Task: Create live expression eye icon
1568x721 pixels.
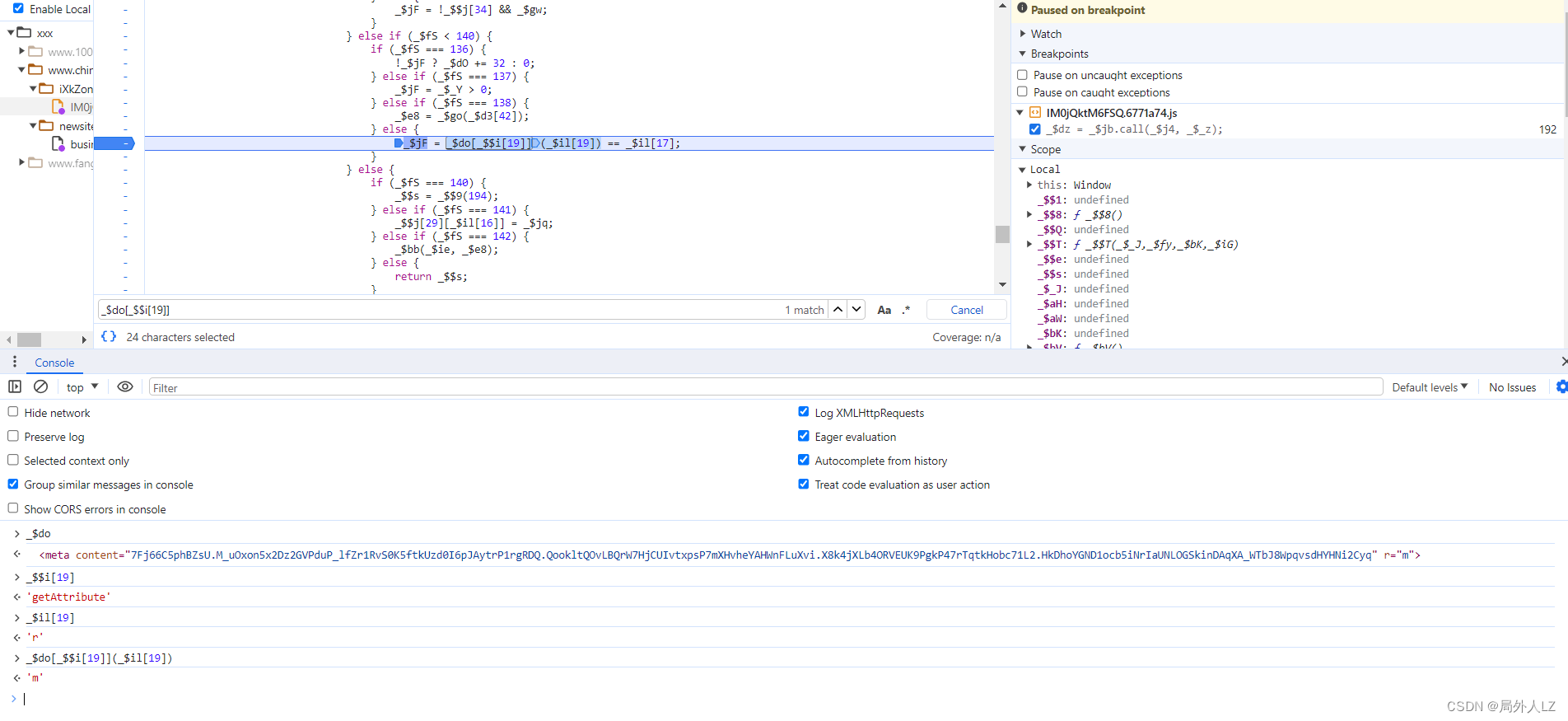Action: click(125, 386)
